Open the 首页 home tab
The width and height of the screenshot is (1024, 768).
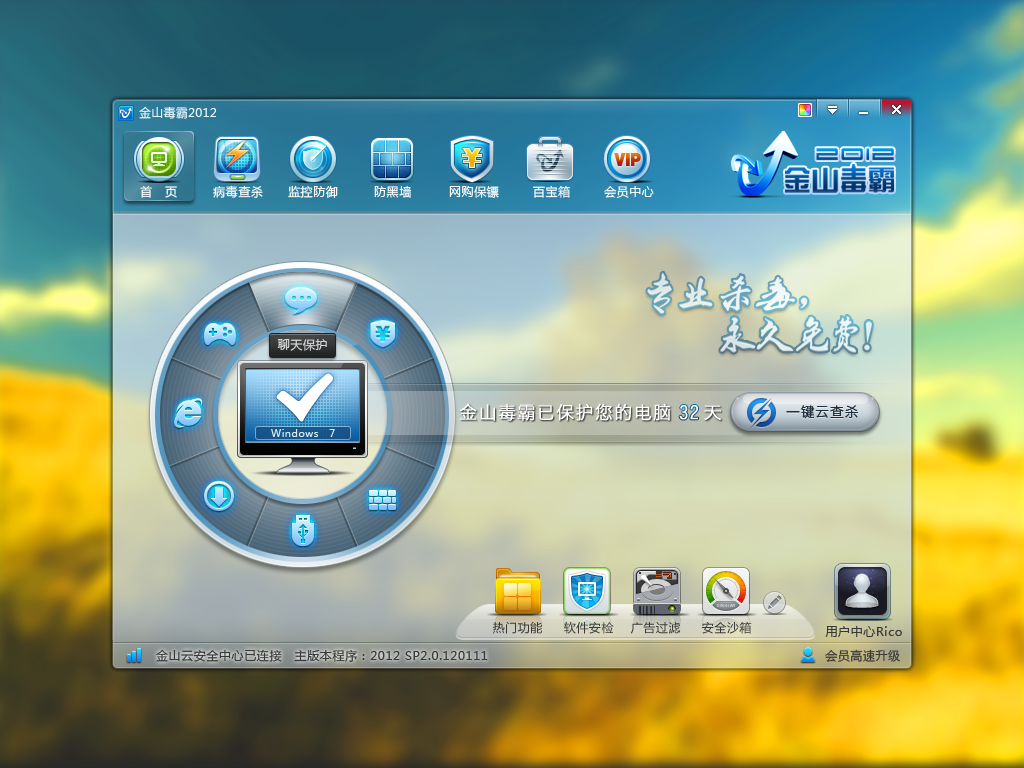[x=159, y=167]
